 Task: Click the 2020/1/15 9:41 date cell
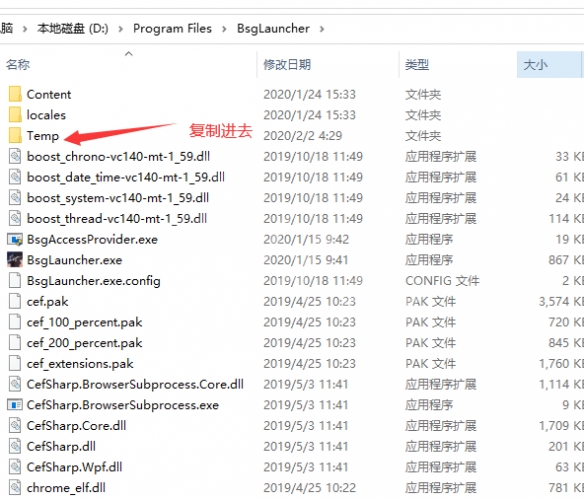pyautogui.click(x=306, y=260)
